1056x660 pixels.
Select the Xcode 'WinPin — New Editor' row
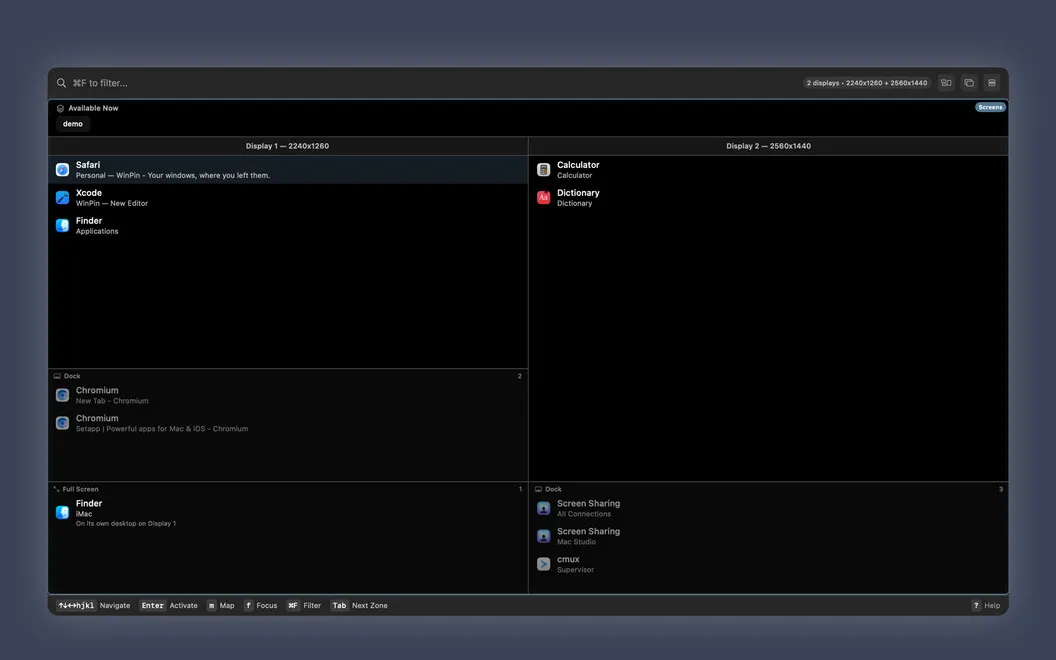coord(288,197)
